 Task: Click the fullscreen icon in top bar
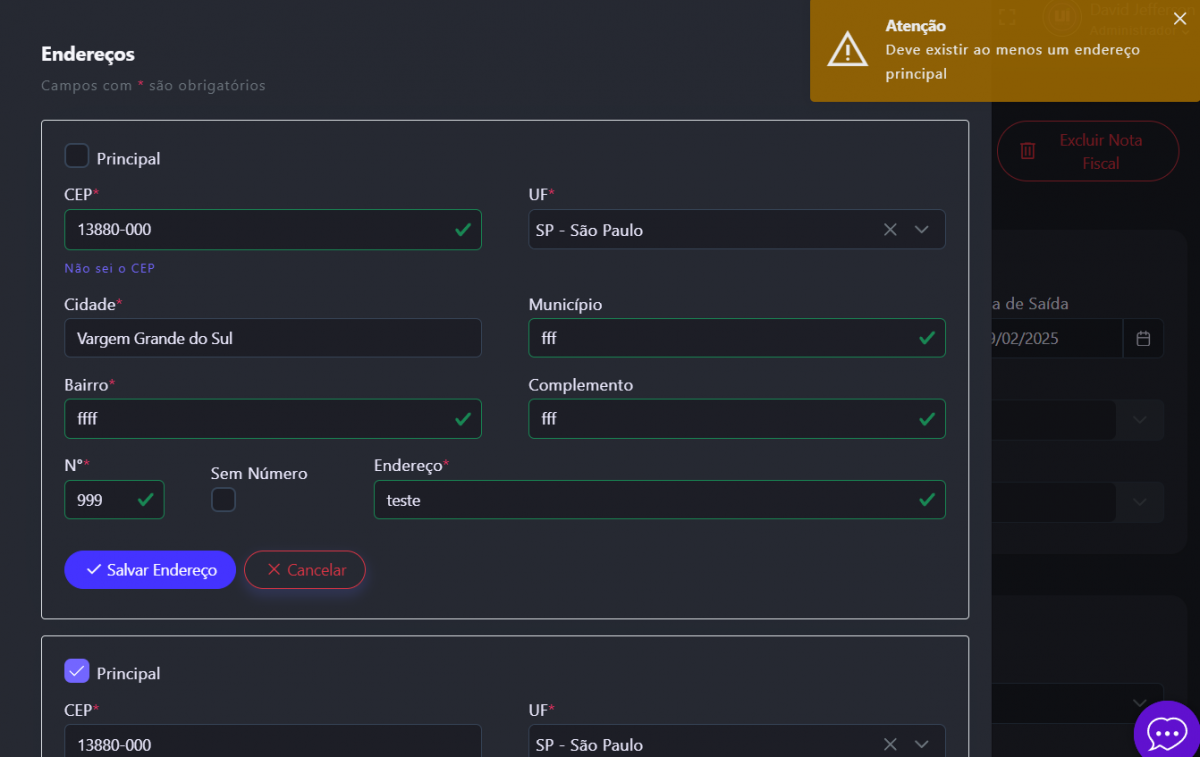1008,17
